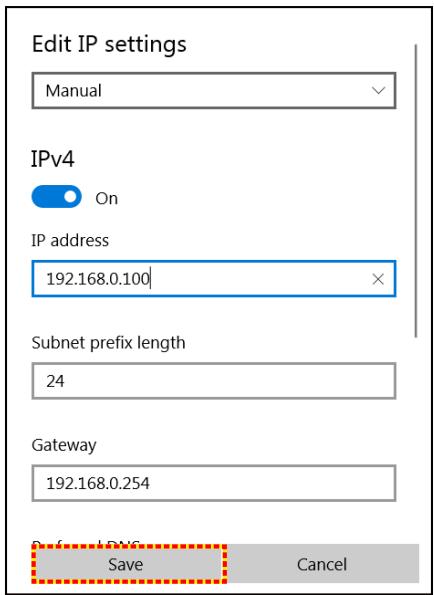Click the dialog's vertical scrollbar
This screenshot has height=595, width=434.
(x=416, y=191)
